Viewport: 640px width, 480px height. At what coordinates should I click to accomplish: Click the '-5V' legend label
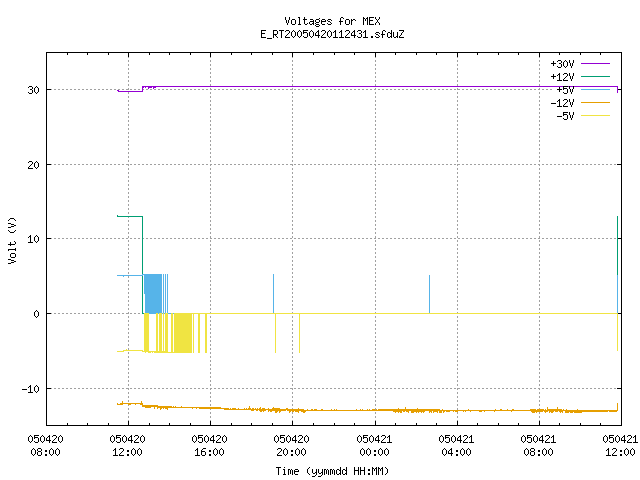click(566, 116)
